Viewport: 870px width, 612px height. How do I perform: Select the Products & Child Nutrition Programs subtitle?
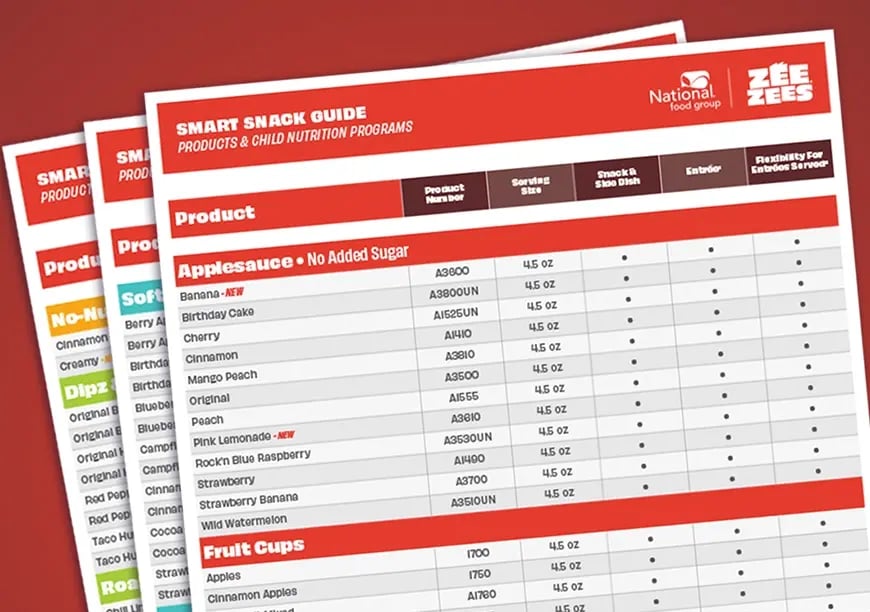[x=295, y=136]
